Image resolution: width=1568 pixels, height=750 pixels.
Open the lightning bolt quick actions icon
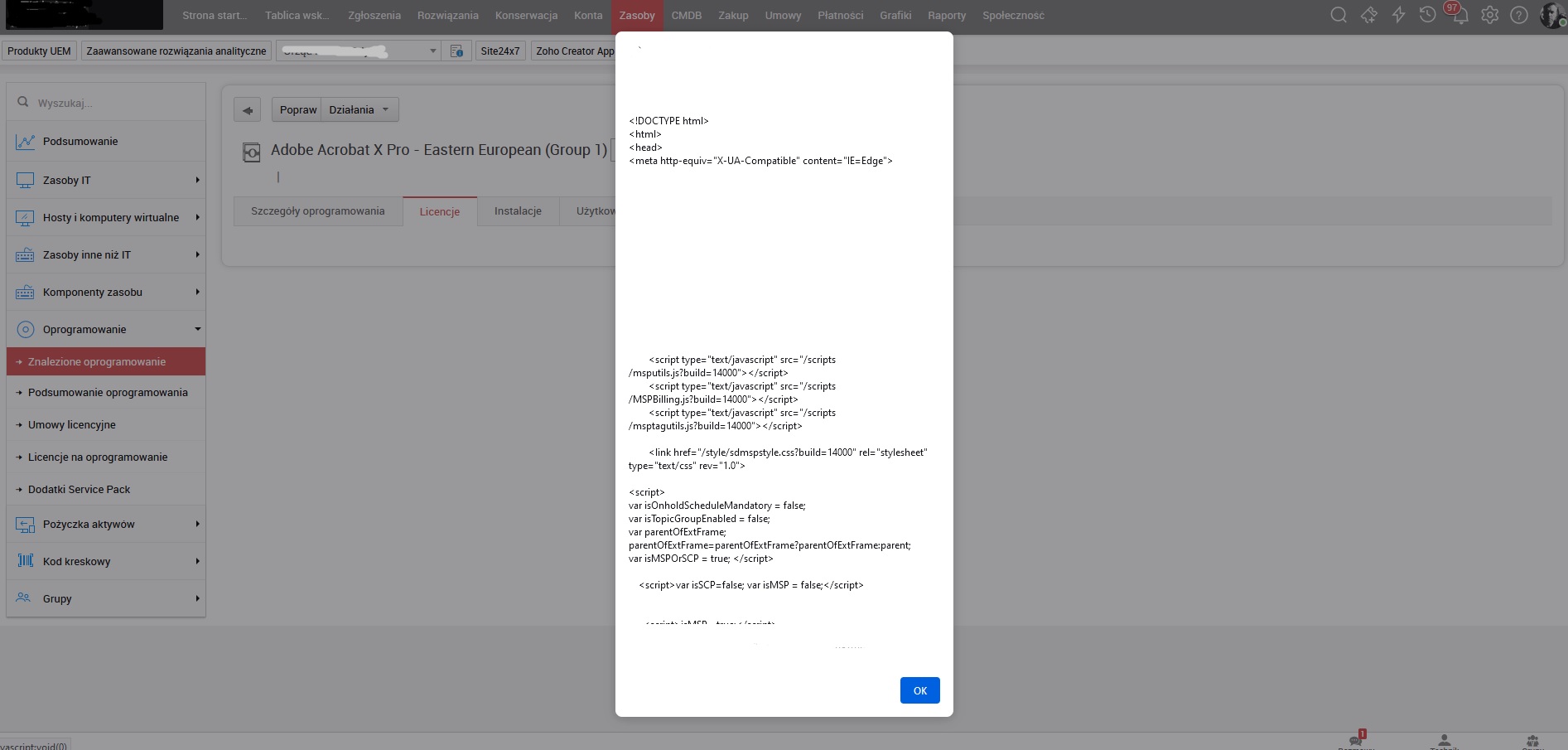1399,15
